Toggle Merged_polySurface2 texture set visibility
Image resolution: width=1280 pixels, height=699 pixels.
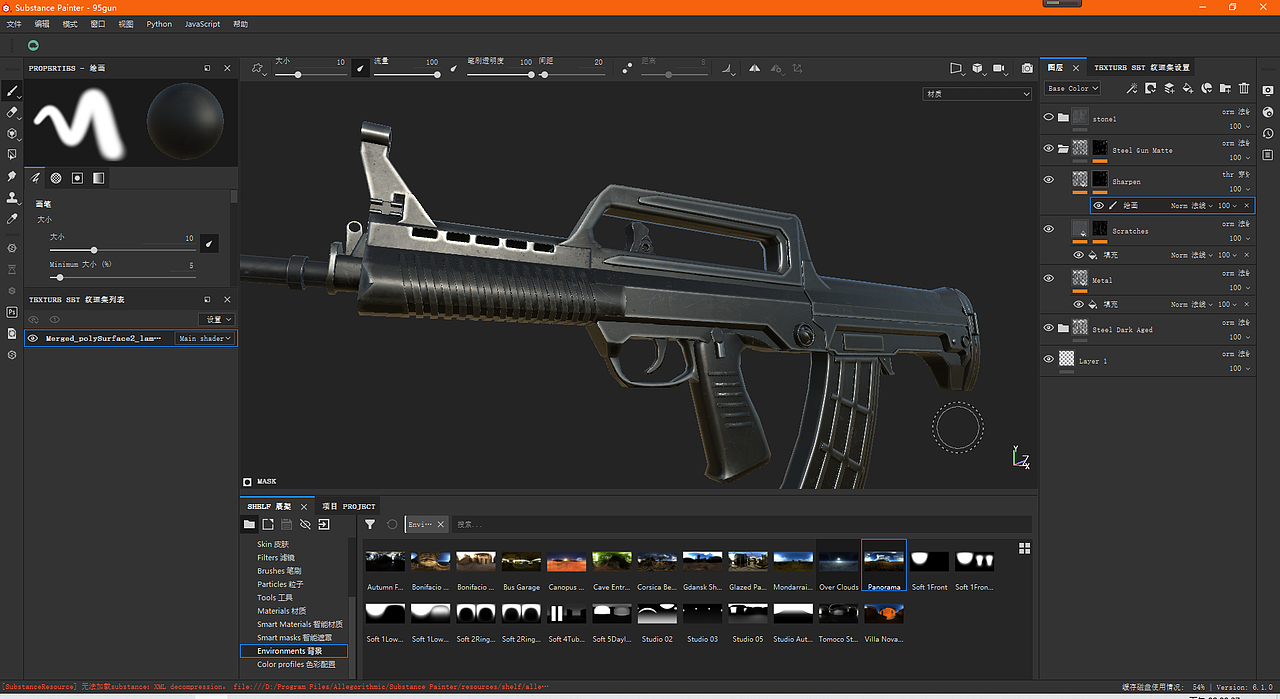pyautogui.click(x=33, y=339)
